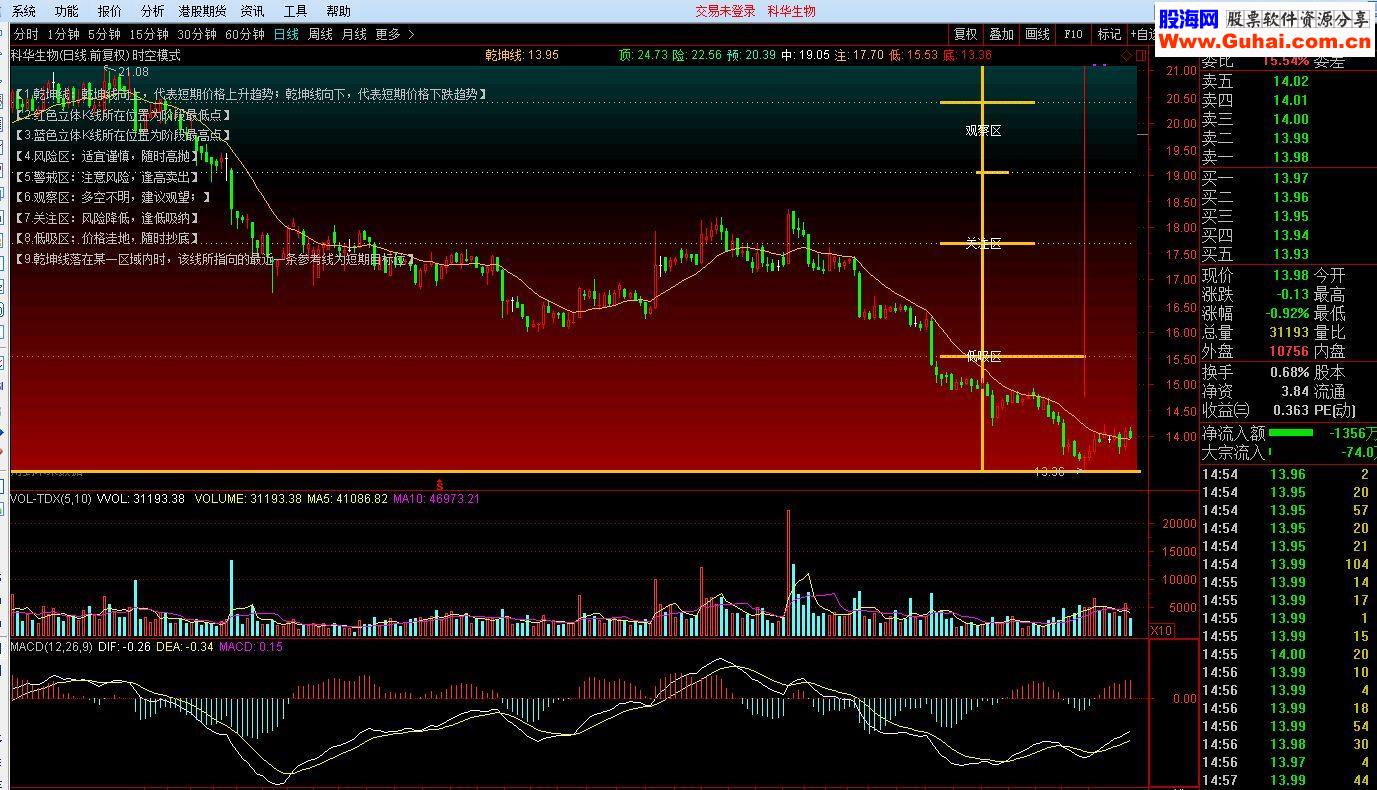Click the chart title 科华生物(日线.前复权)
Screen dimensions: 1377x790
coord(70,55)
